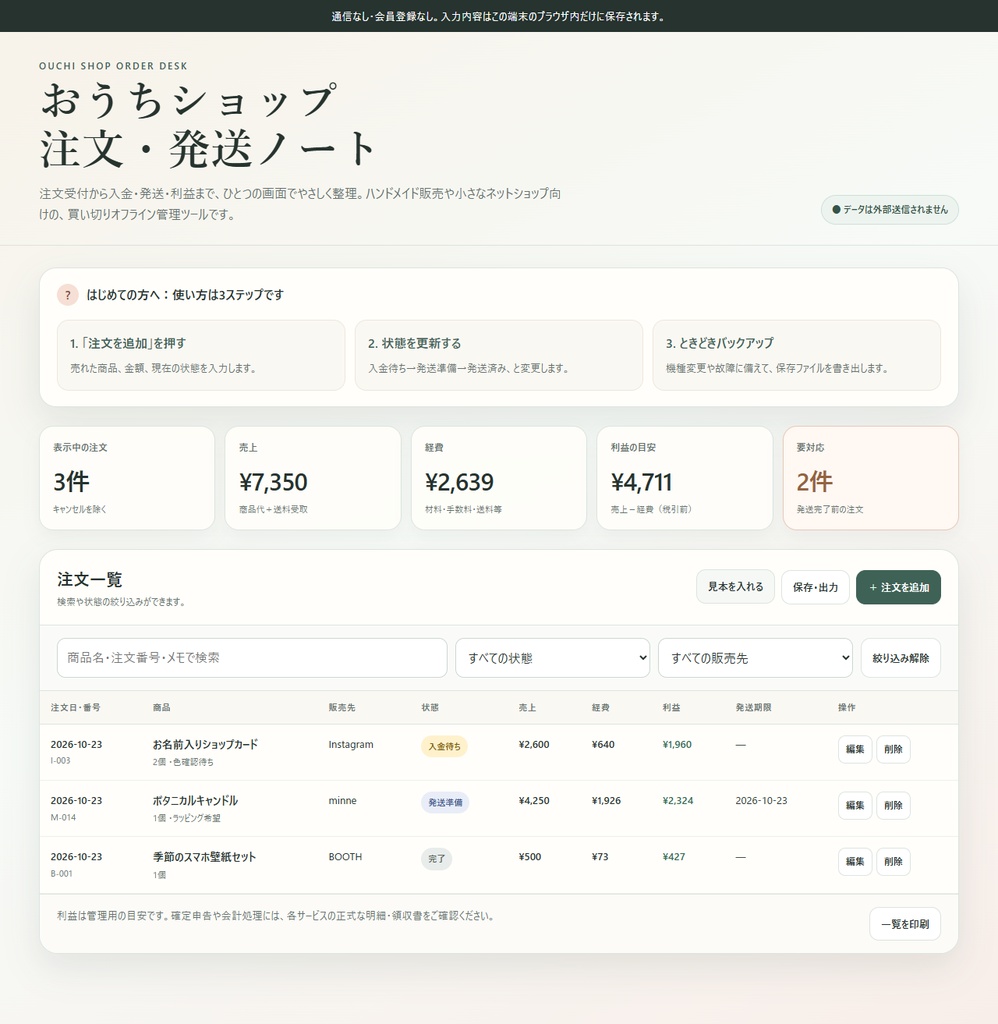
Task: Delete the ボタニカルキャンドル order
Action: pyautogui.click(x=893, y=805)
